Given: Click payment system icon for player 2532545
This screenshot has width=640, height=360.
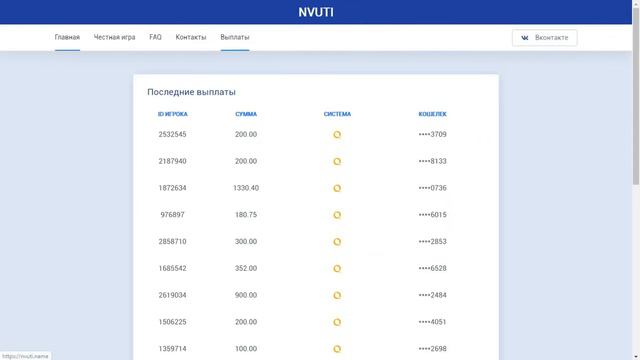Looking at the screenshot, I should tap(337, 135).
